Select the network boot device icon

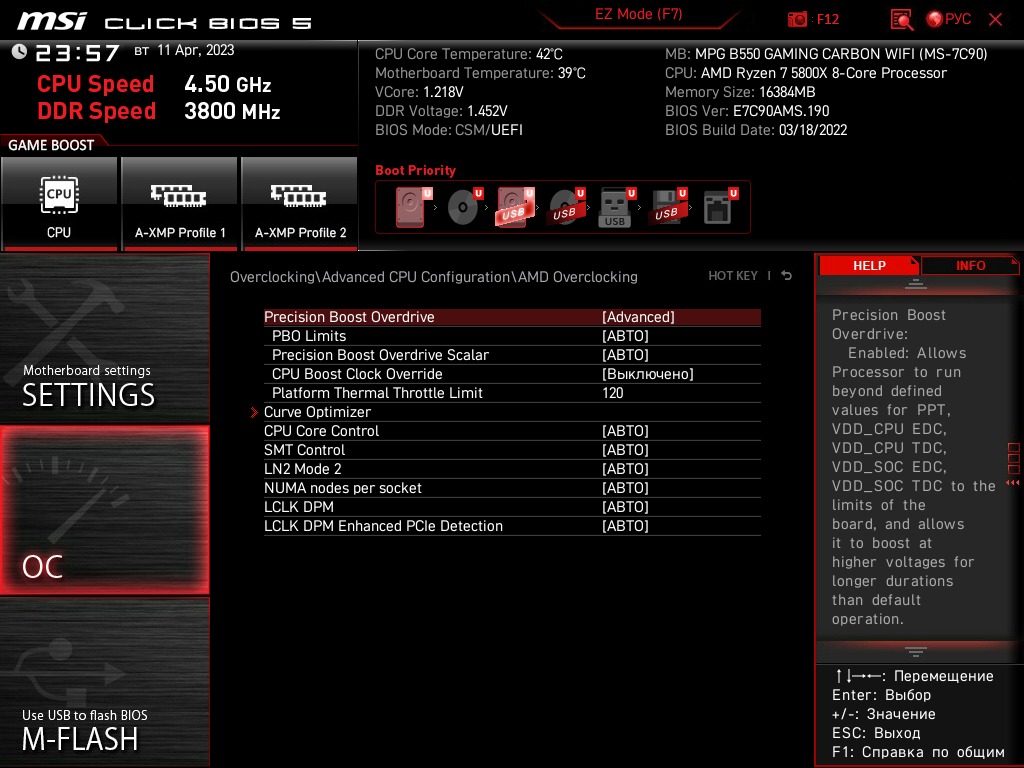pos(720,207)
